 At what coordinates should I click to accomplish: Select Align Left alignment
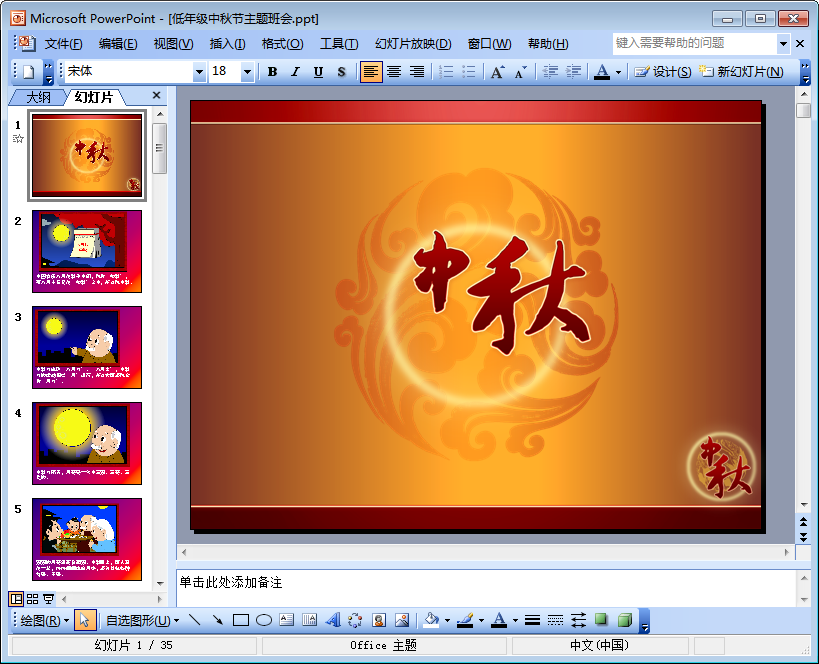(x=371, y=72)
